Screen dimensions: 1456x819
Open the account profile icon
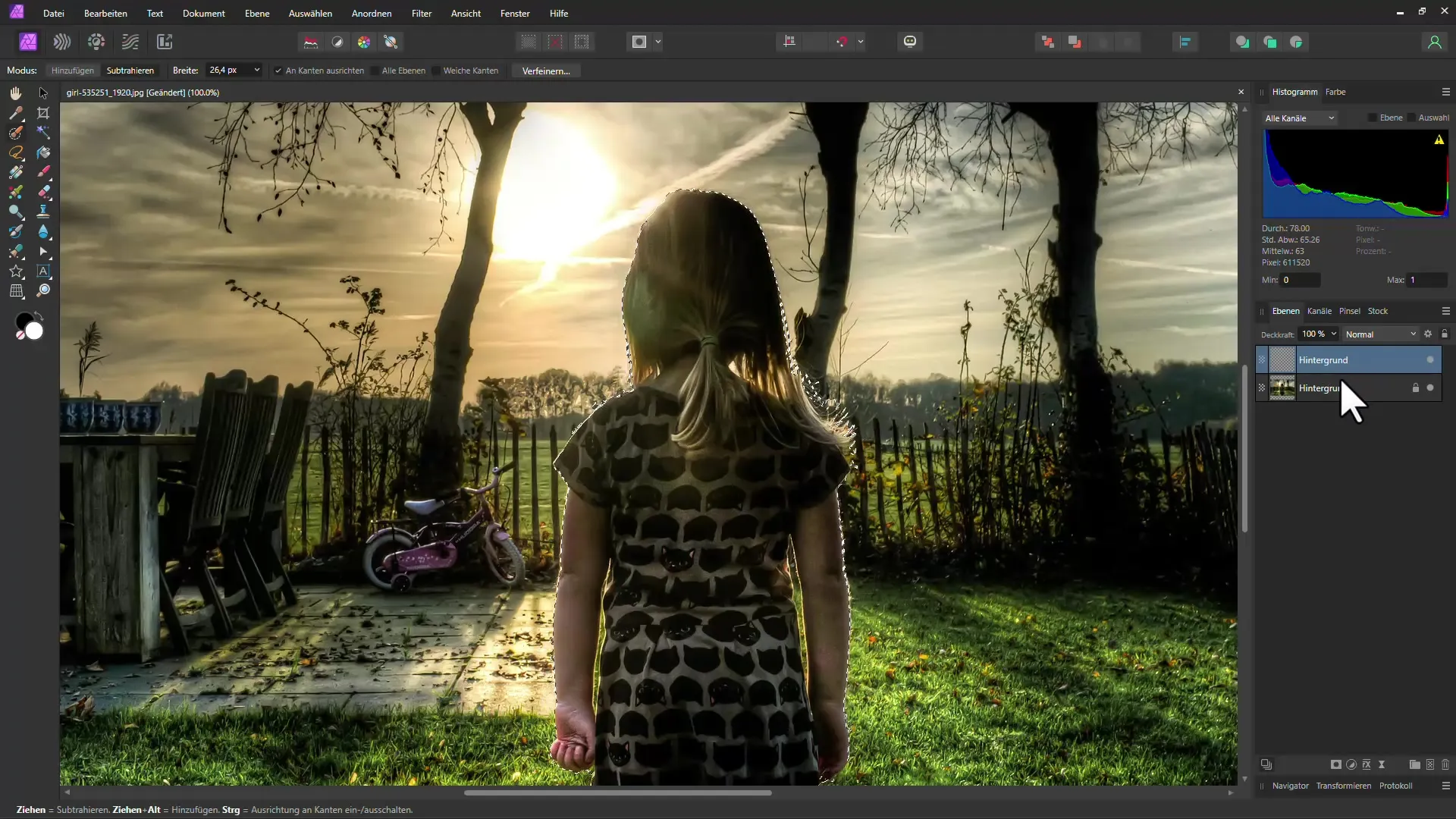point(1434,42)
